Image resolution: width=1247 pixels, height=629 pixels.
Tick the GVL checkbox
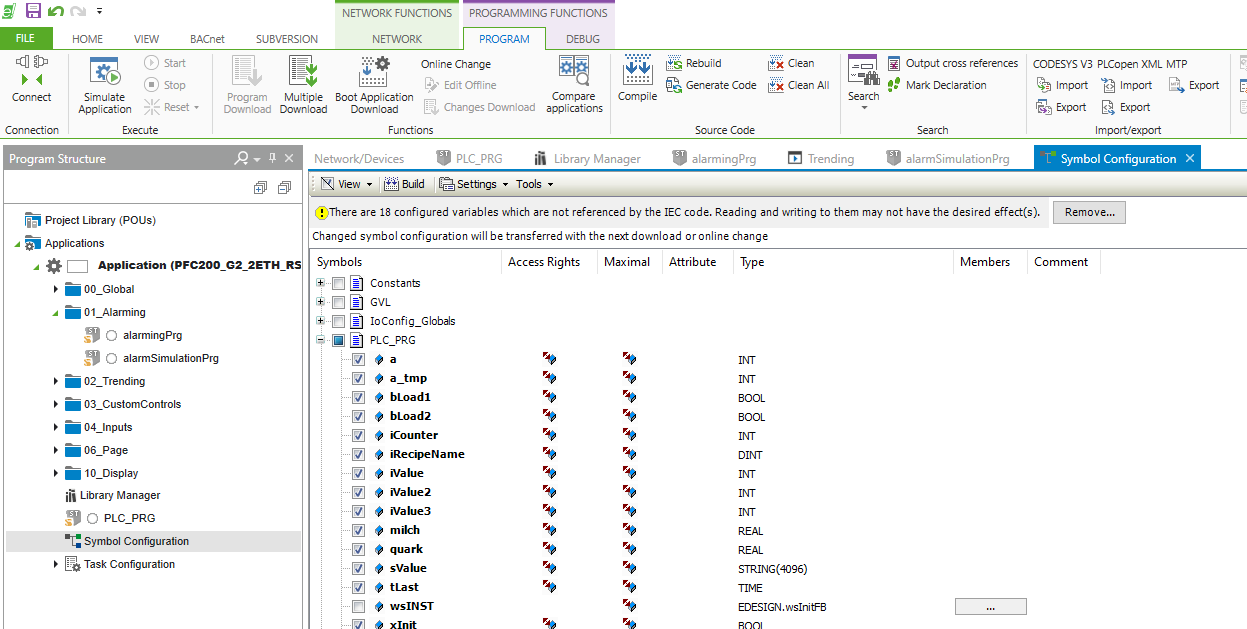click(338, 302)
